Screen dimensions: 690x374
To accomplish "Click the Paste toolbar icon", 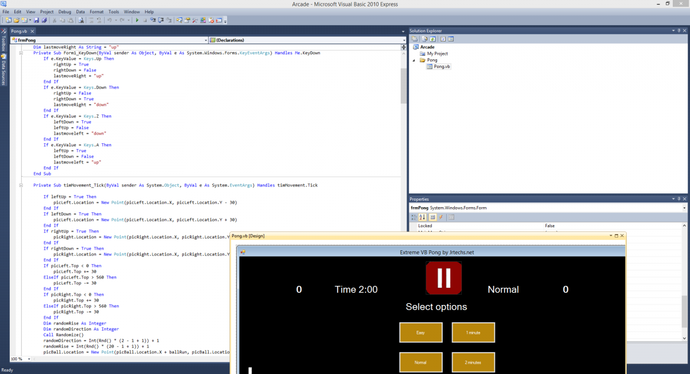I will tap(70, 20).
